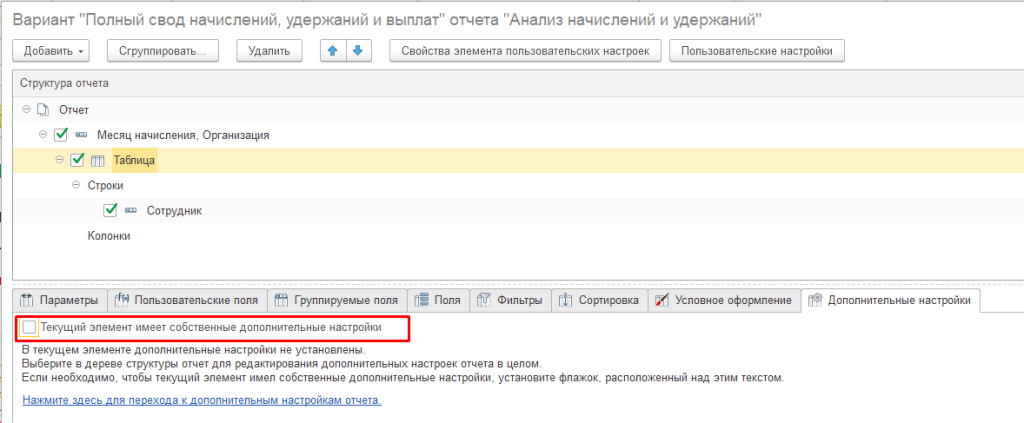This screenshot has width=1024, height=423.
Task: Click the table icon next to Таблица
Action: click(97, 160)
